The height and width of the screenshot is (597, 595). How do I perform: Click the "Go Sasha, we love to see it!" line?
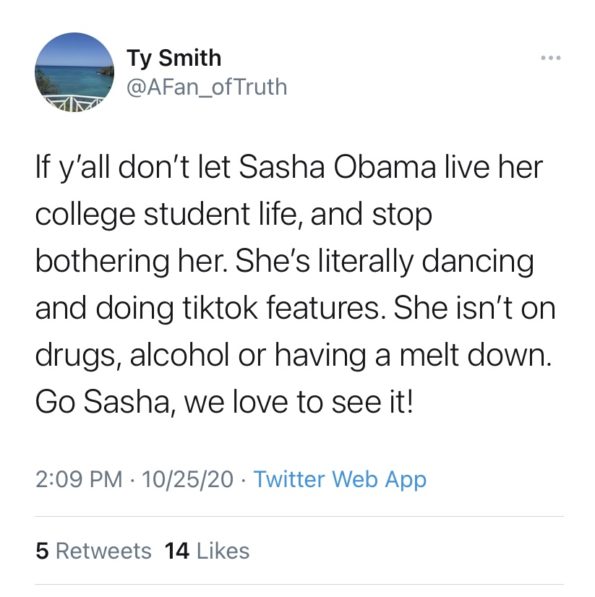point(224,402)
